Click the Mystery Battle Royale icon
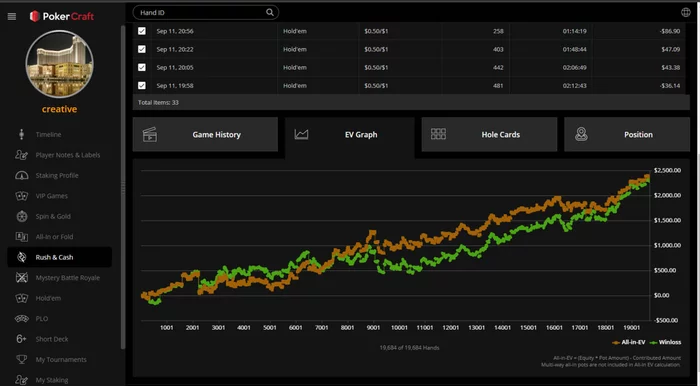This screenshot has width=700, height=386. click(21, 278)
